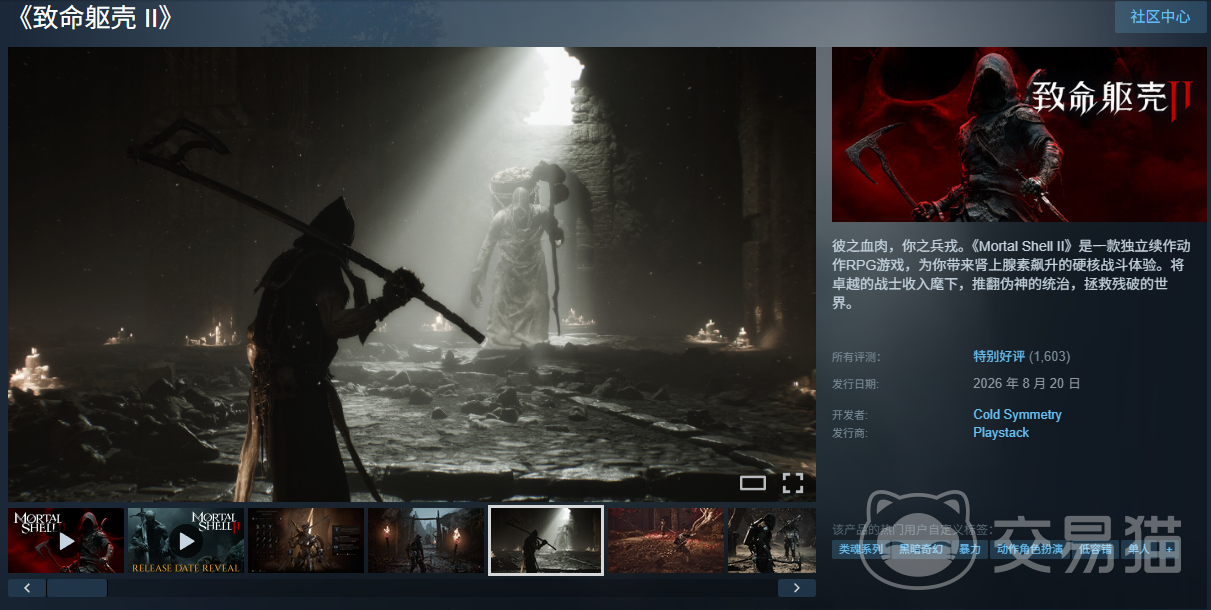Open developer Cold Symmetry link
The width and height of the screenshot is (1211, 610).
click(x=1017, y=415)
